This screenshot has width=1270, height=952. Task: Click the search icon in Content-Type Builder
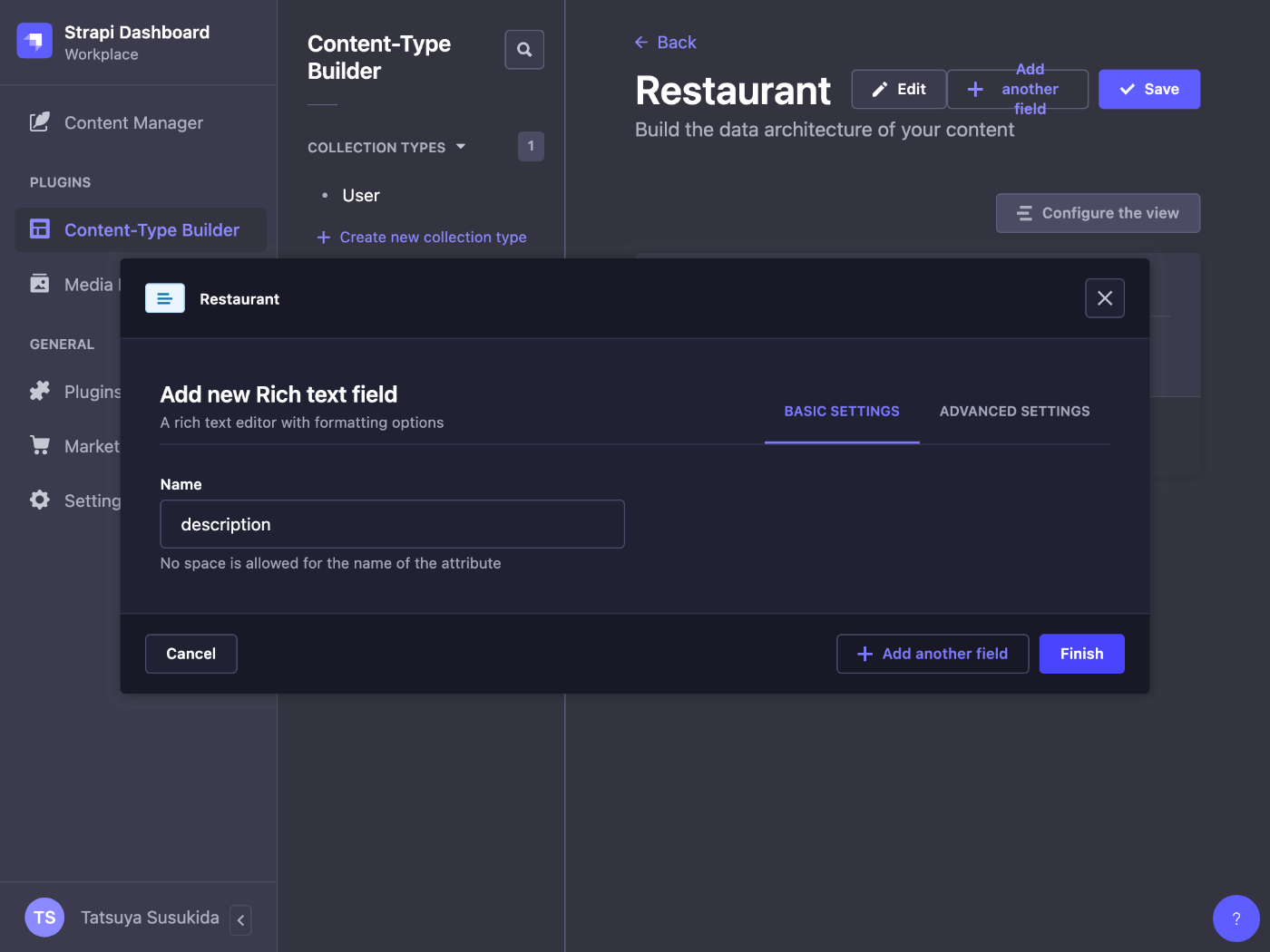pyautogui.click(x=524, y=50)
